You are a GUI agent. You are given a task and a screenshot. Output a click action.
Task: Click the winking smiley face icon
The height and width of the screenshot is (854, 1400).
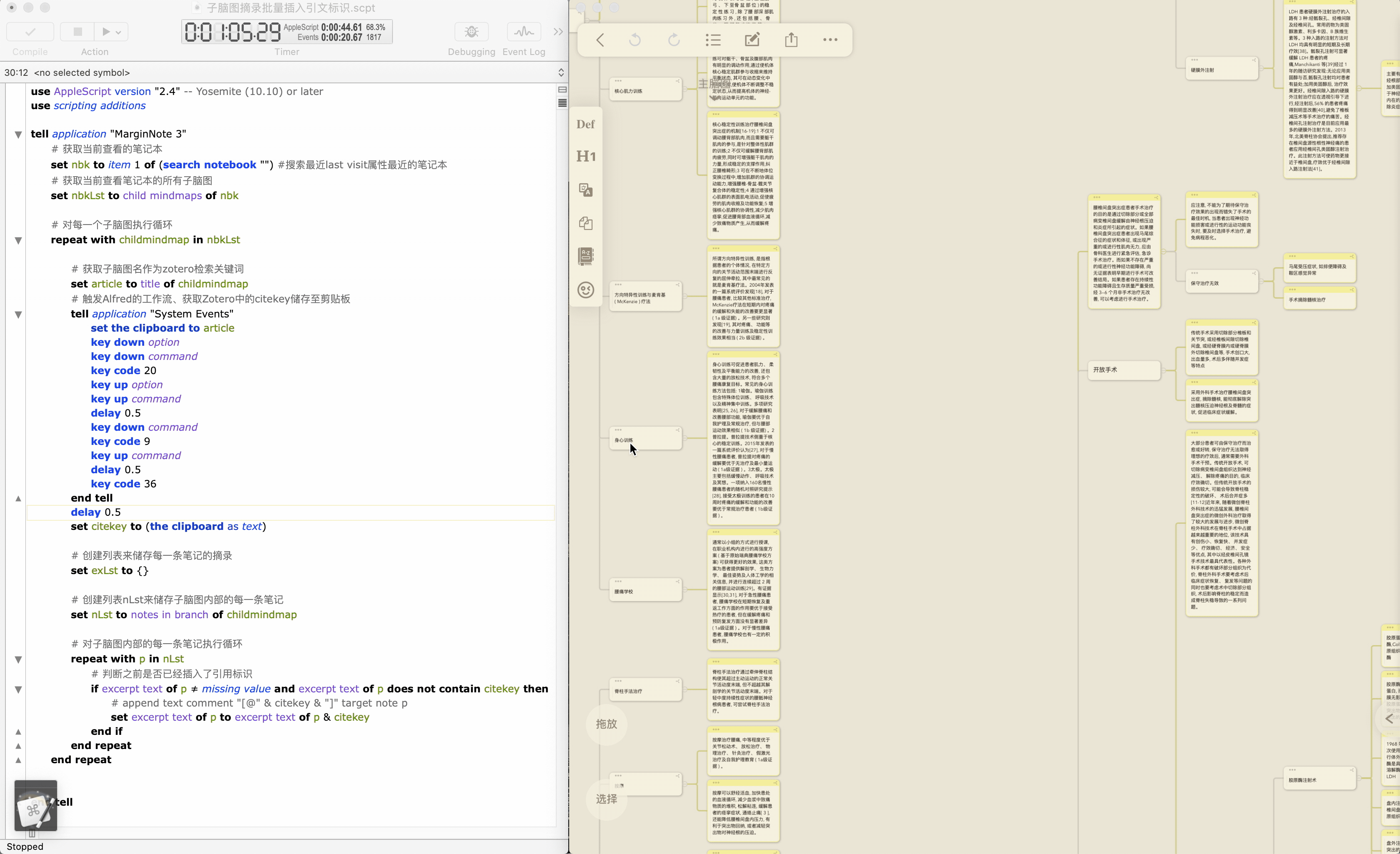[586, 290]
